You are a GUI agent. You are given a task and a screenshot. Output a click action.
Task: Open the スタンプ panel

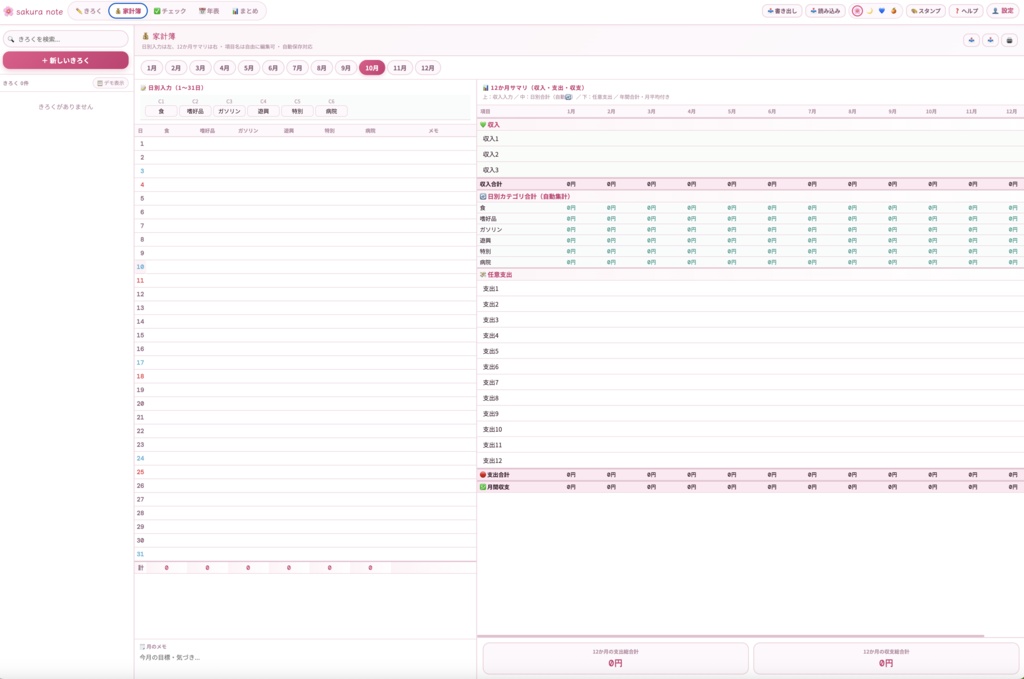coord(925,11)
